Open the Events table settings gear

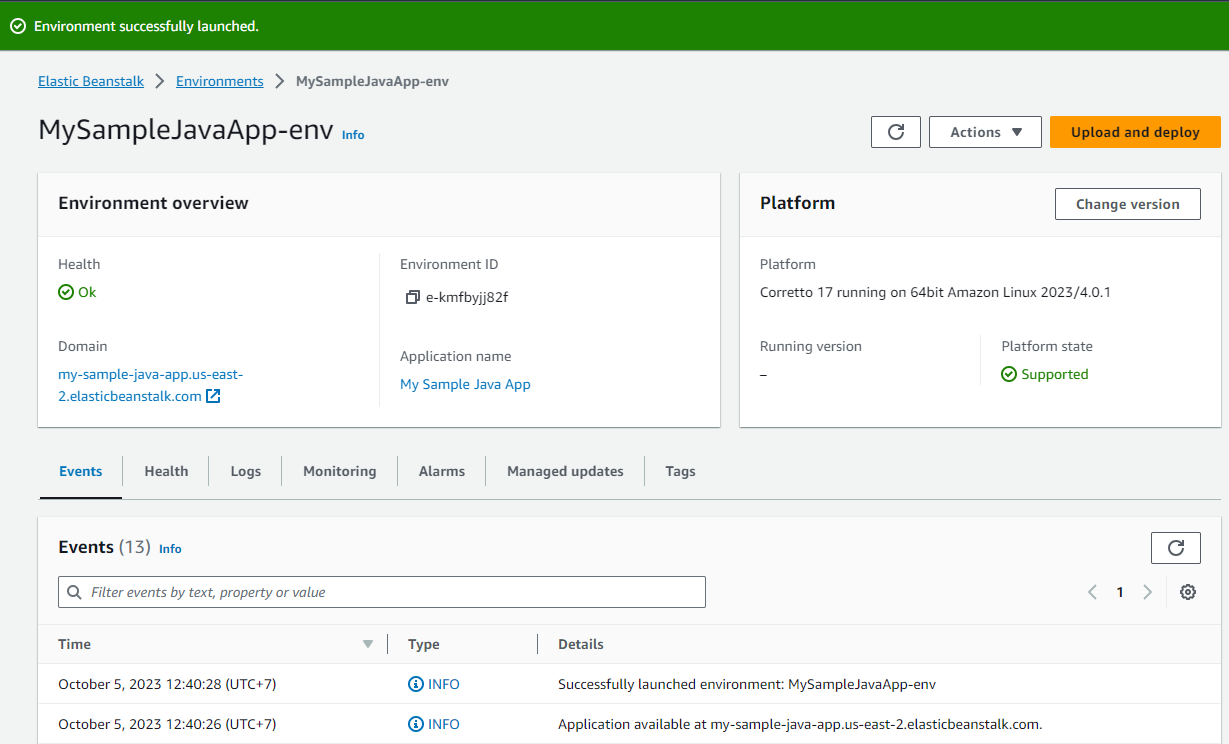point(1188,592)
